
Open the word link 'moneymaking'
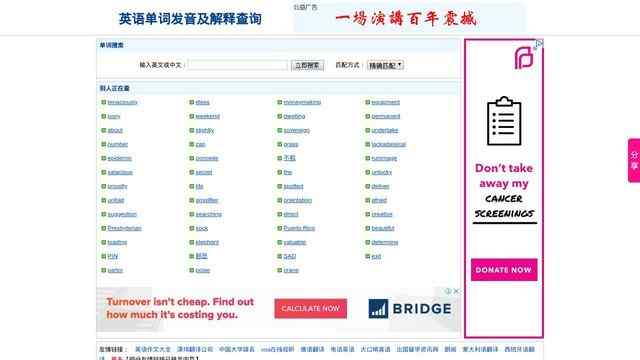pos(302,102)
